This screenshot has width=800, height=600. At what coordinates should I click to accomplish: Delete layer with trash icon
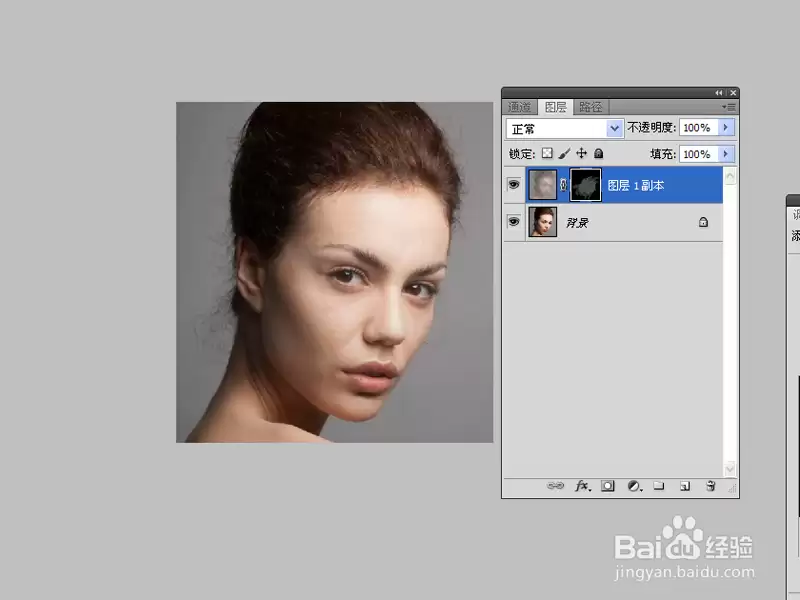711,486
